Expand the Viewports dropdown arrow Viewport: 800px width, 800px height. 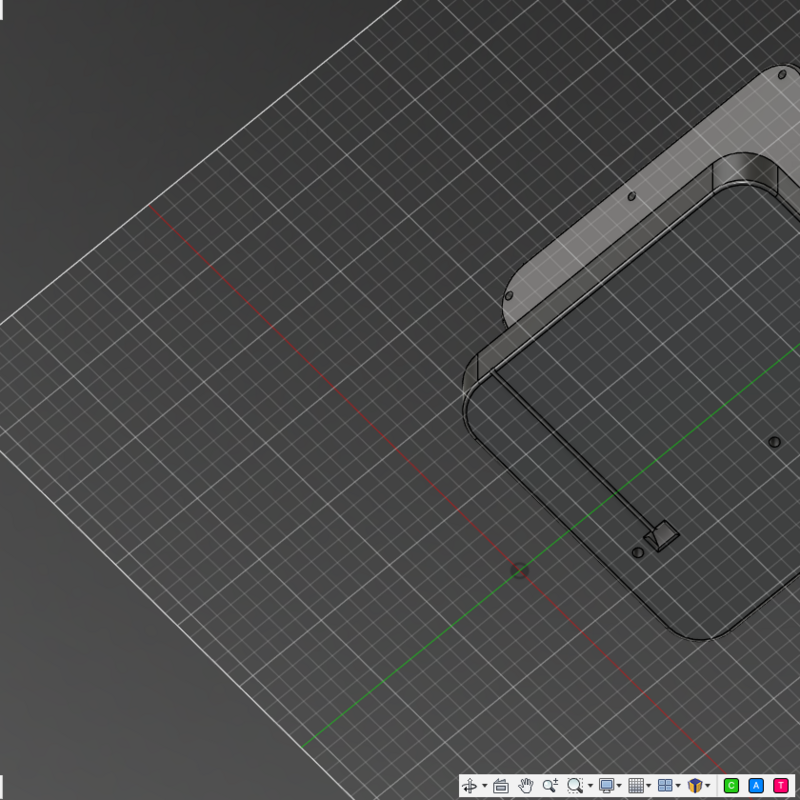679,786
